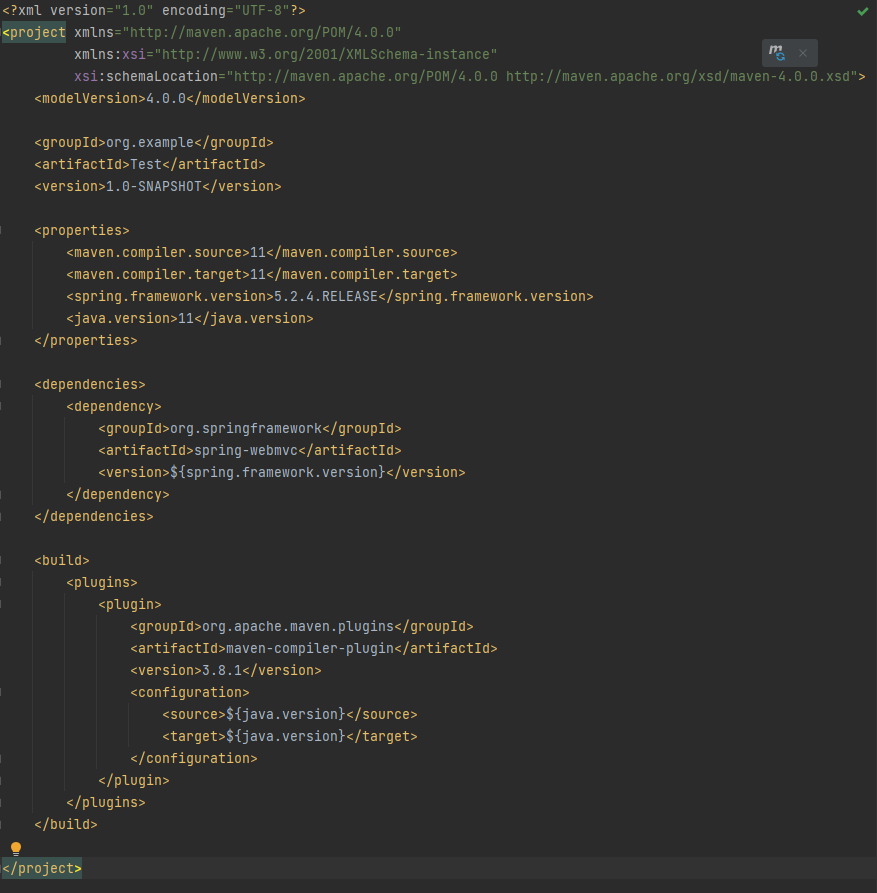Click the maven.compiler.target line
This screenshot has height=893, width=877.
(262, 275)
